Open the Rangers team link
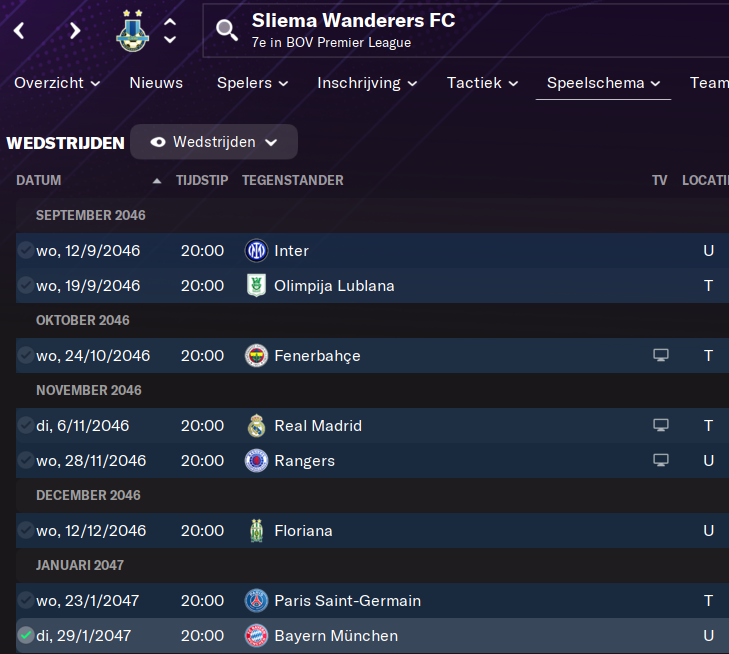The height and width of the screenshot is (654, 729). pos(304,461)
